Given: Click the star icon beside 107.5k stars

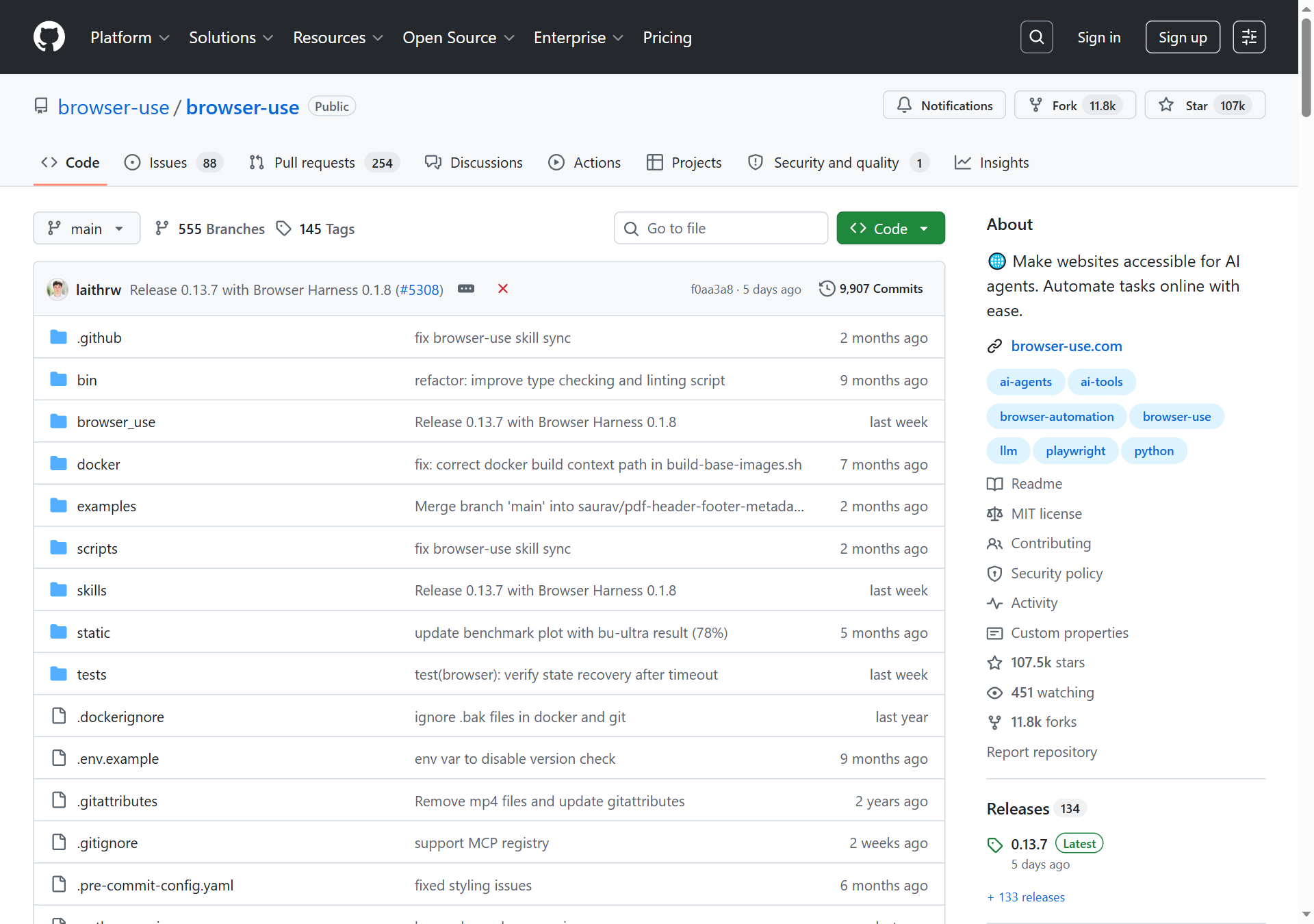Looking at the screenshot, I should click(x=994, y=663).
